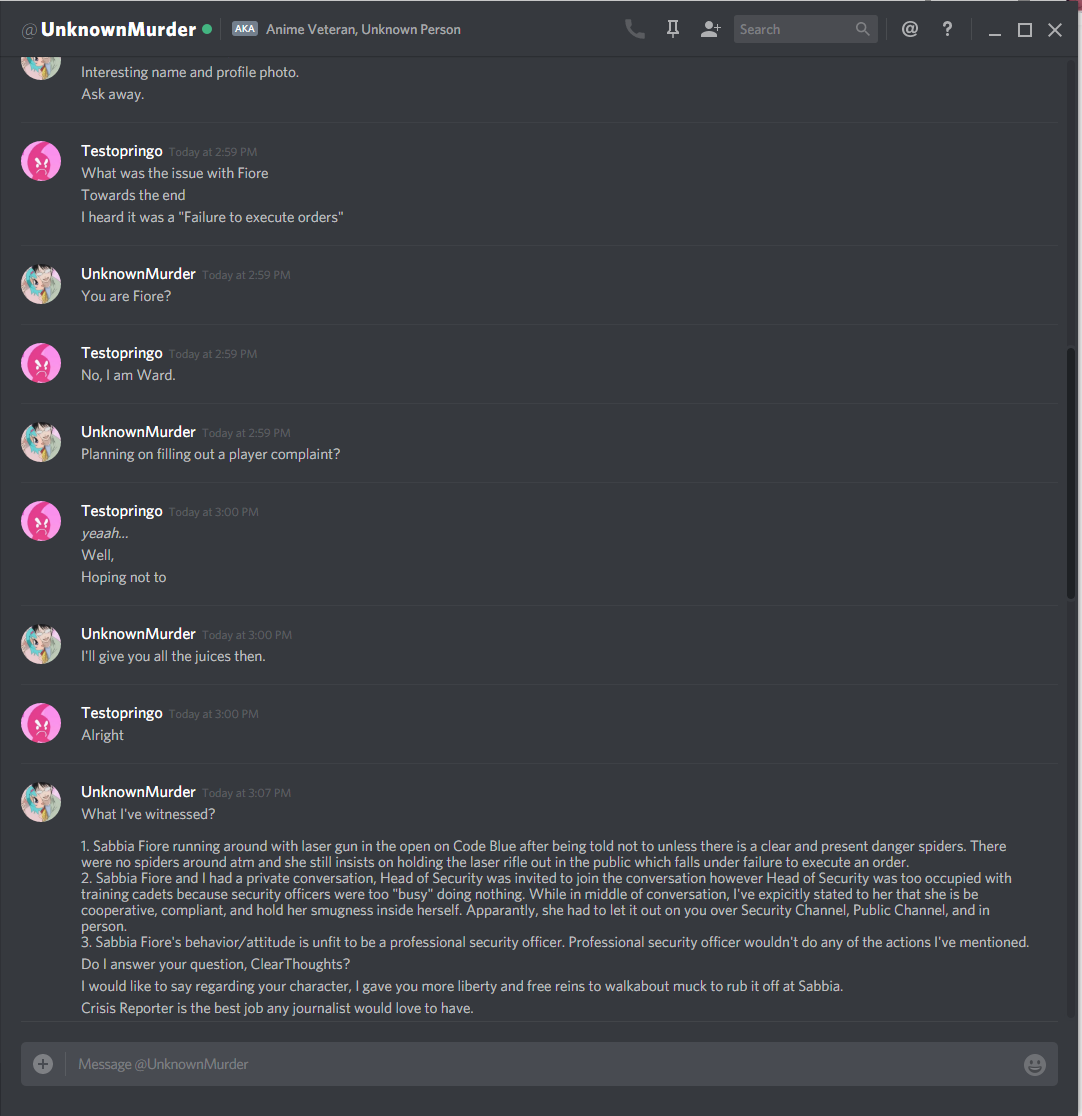Viewport: 1082px width, 1116px height.
Task: Click the green online status dot
Action: 207,29
